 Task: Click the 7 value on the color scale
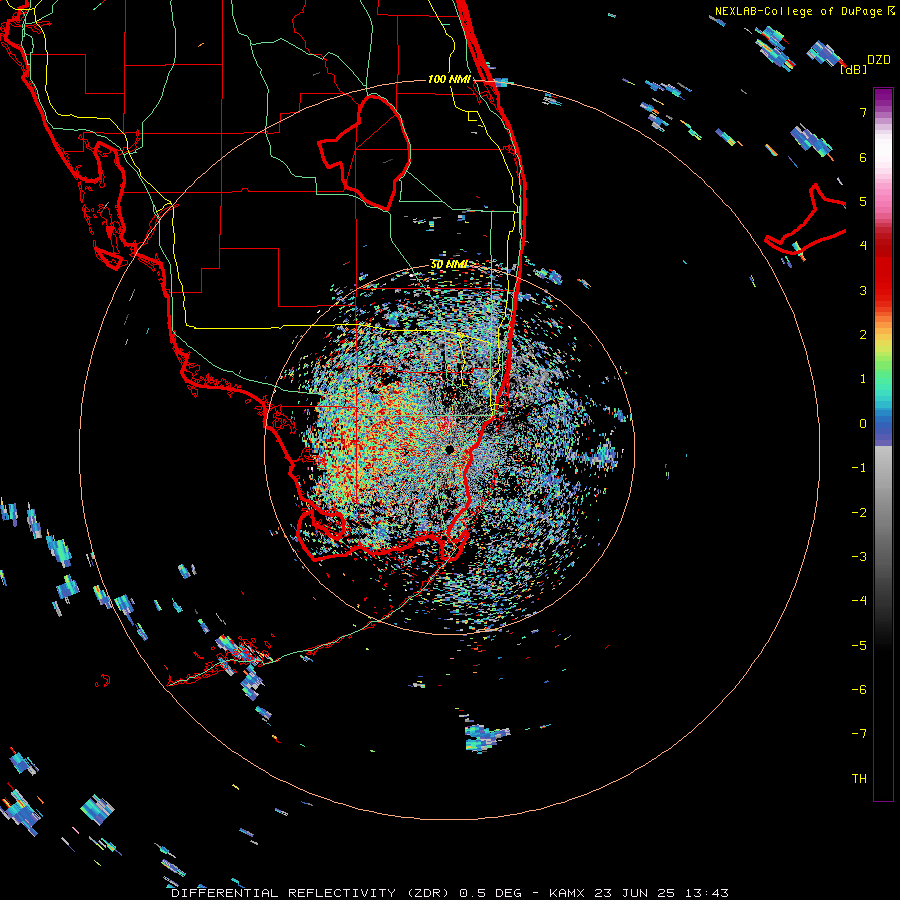(x=863, y=112)
